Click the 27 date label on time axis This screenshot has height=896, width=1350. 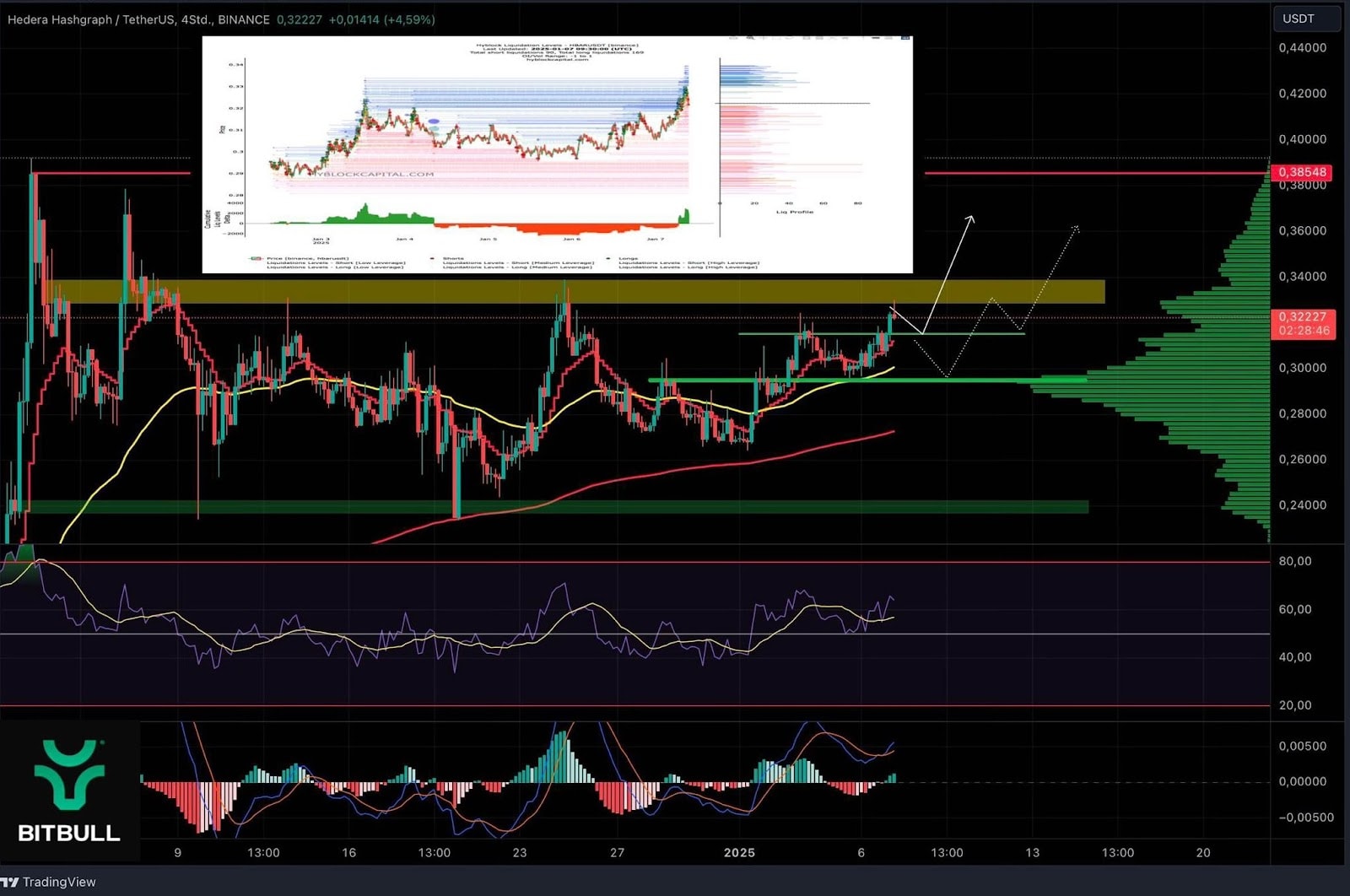618,853
